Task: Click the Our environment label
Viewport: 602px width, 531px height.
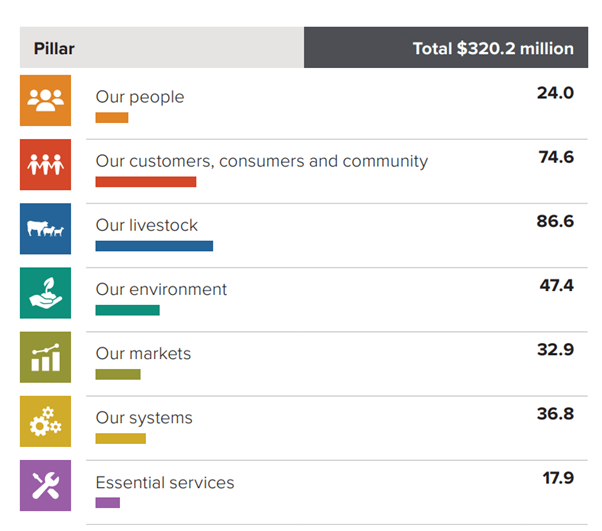Action: [161, 289]
